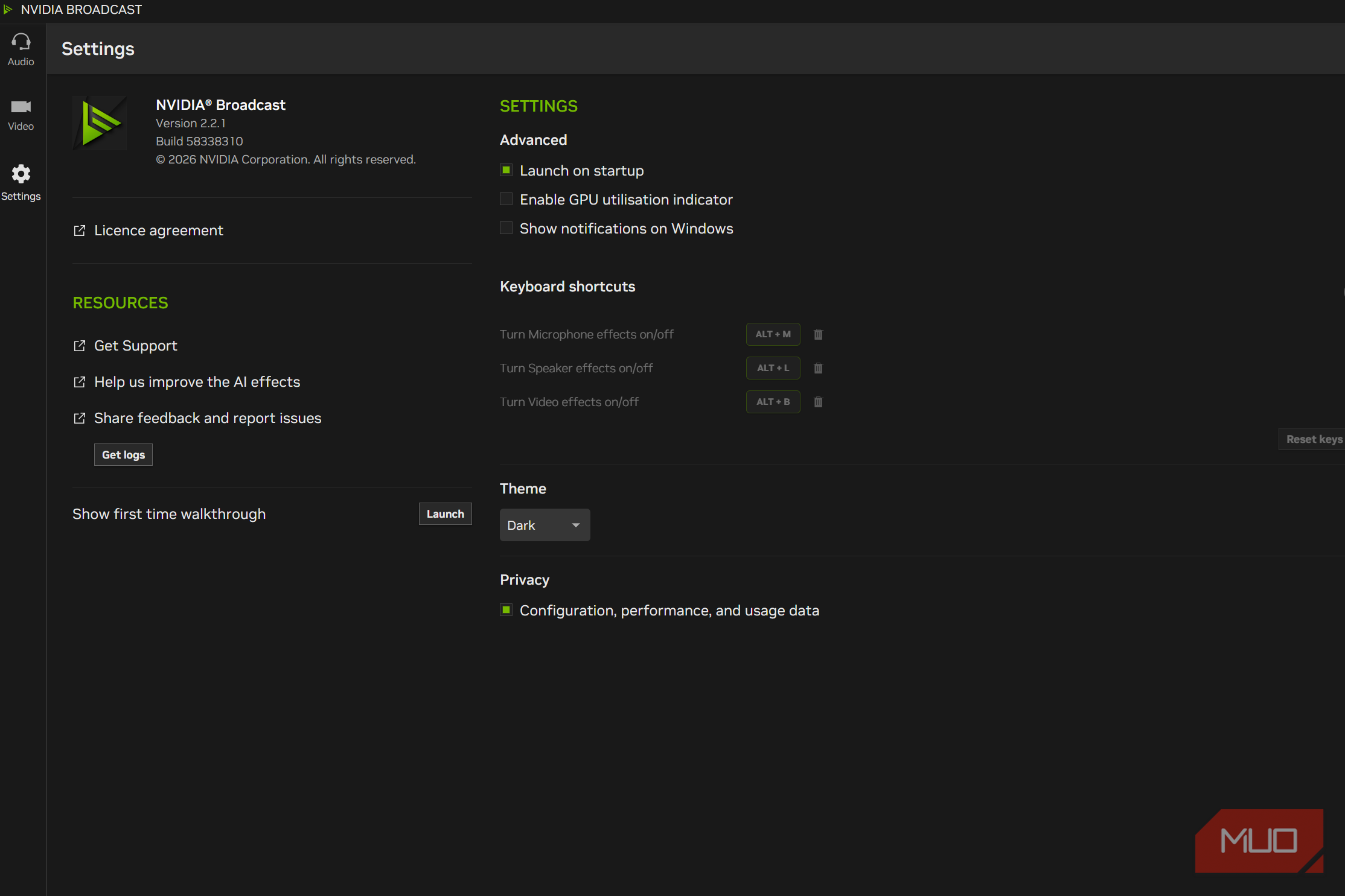The width and height of the screenshot is (1345, 896).
Task: Enable GPU utilisation indicator checkbox
Action: pyautogui.click(x=506, y=199)
